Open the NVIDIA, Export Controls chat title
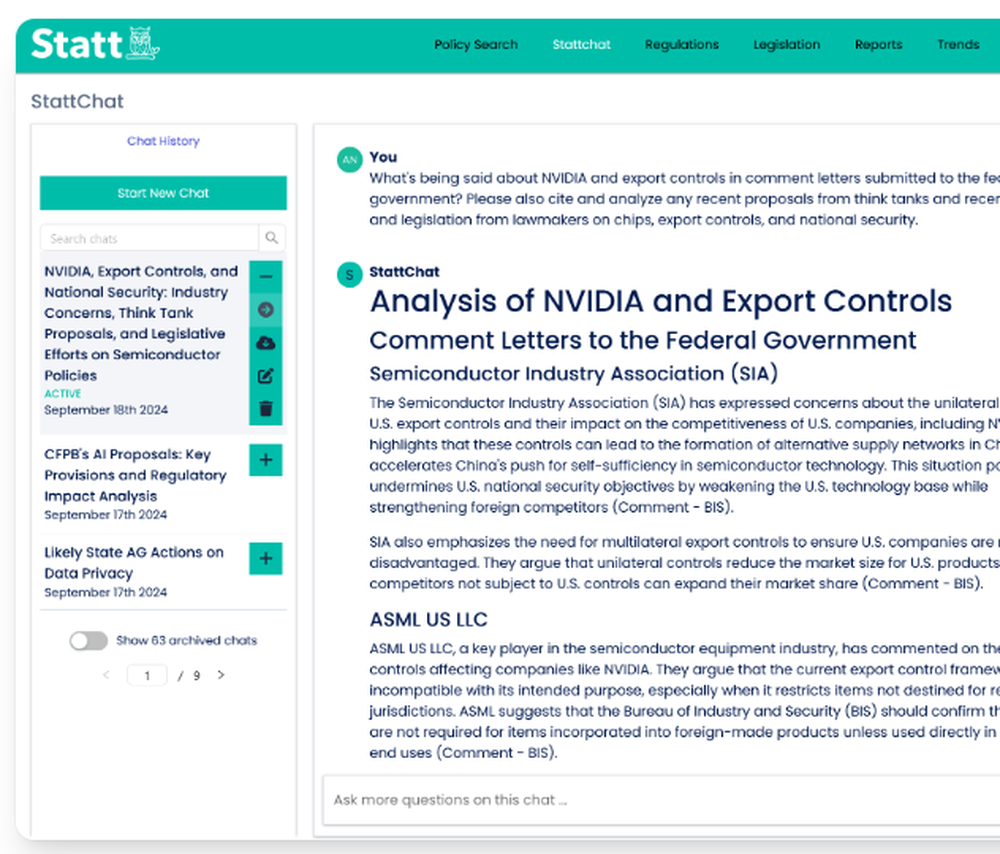 (x=141, y=323)
